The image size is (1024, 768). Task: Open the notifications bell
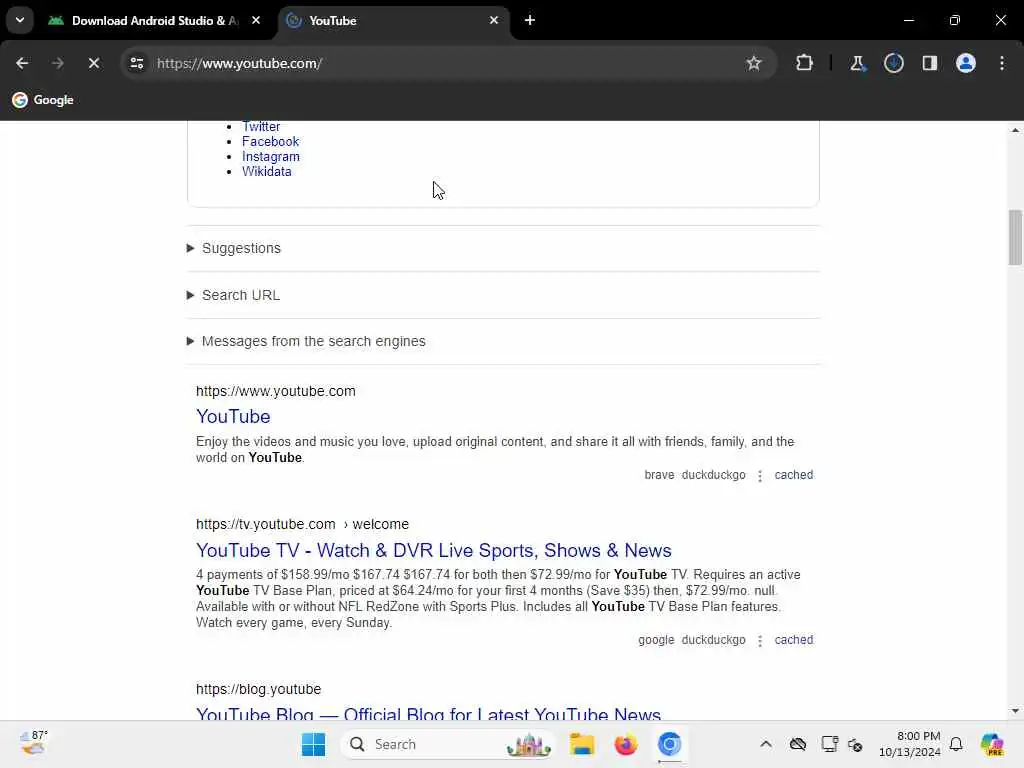[956, 744]
